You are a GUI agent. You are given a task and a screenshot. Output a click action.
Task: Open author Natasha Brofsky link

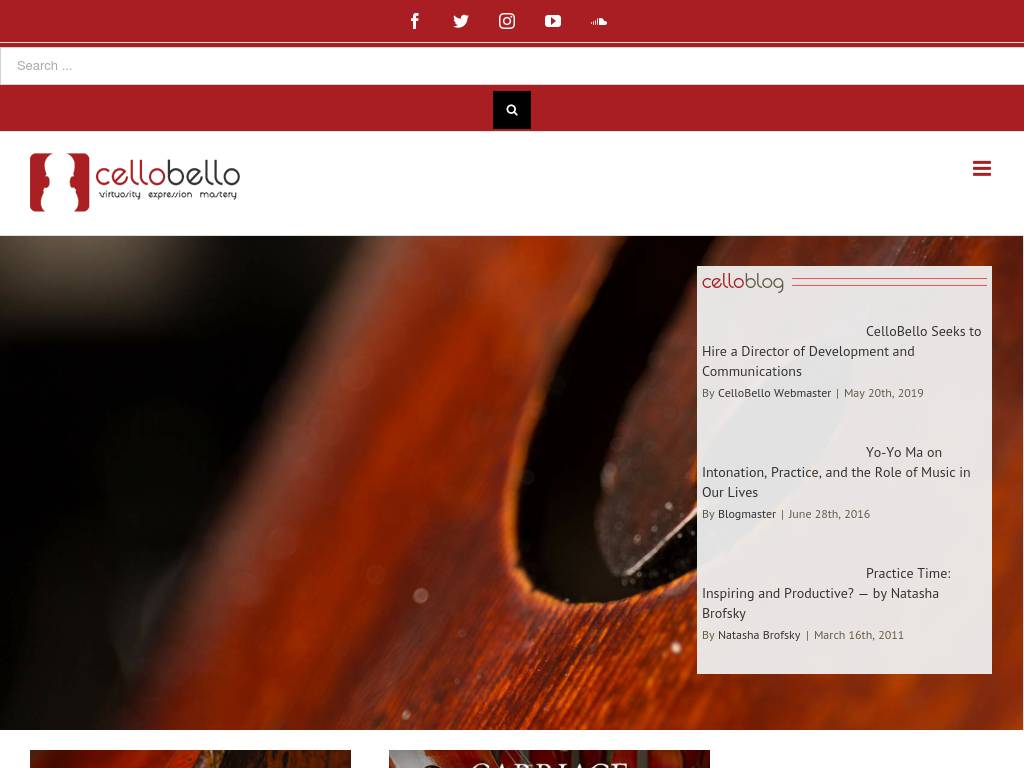pyautogui.click(x=759, y=635)
